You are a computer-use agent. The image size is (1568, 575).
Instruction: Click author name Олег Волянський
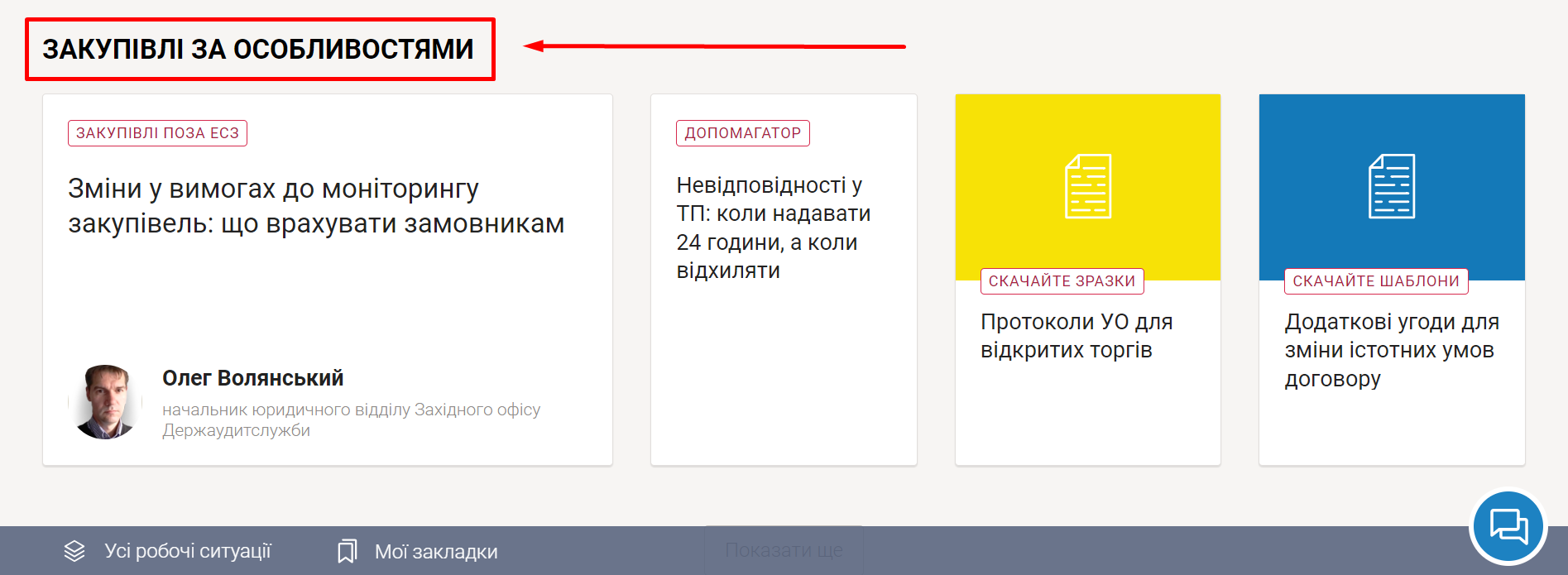tap(252, 378)
